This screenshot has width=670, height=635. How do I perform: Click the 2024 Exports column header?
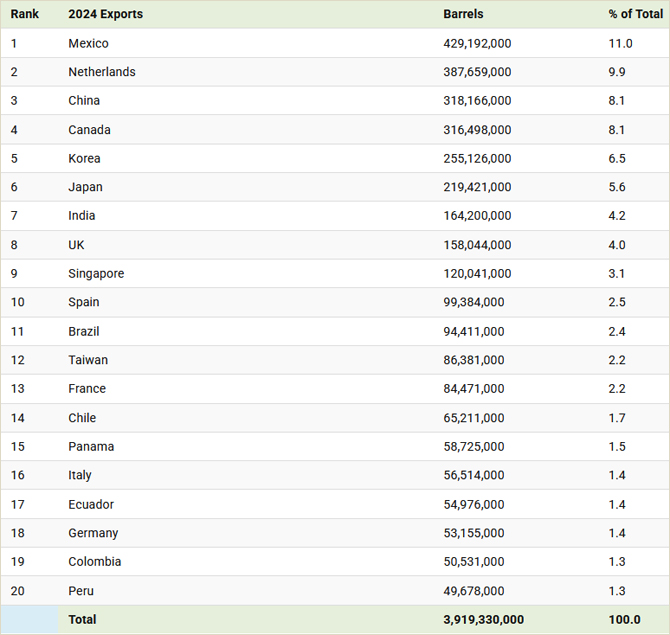tap(106, 14)
